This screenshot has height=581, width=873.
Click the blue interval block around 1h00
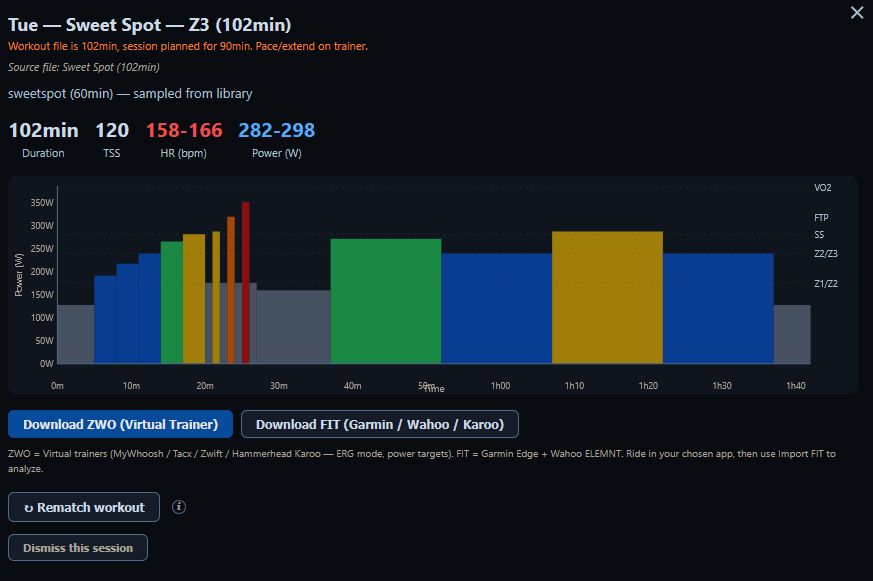(x=497, y=308)
